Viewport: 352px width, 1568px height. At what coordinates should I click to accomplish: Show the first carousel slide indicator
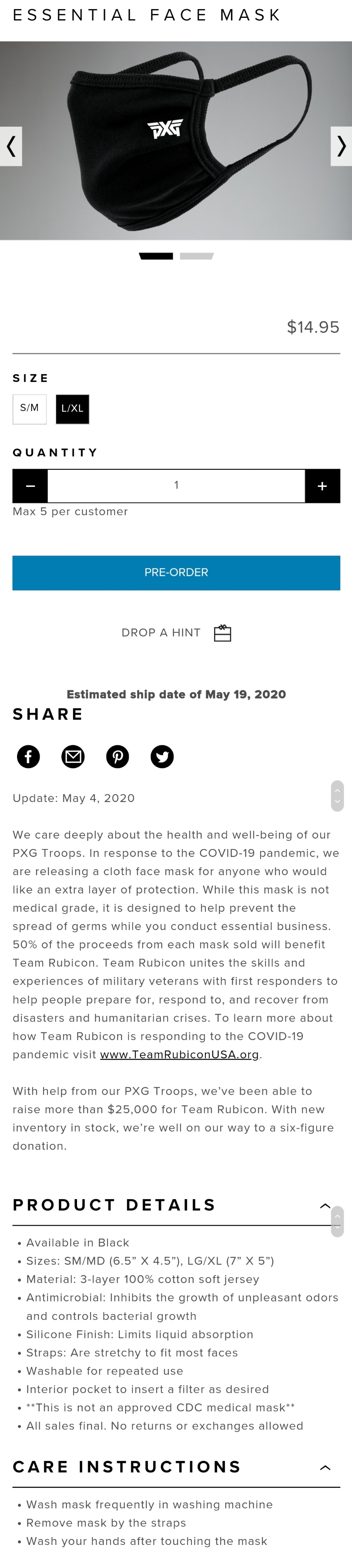156,256
